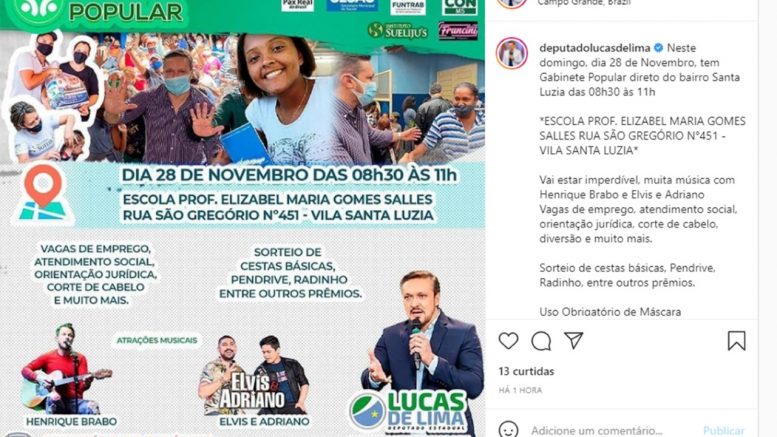Click the Francini sponsor logo
The width and height of the screenshot is (777, 437).
458,31
